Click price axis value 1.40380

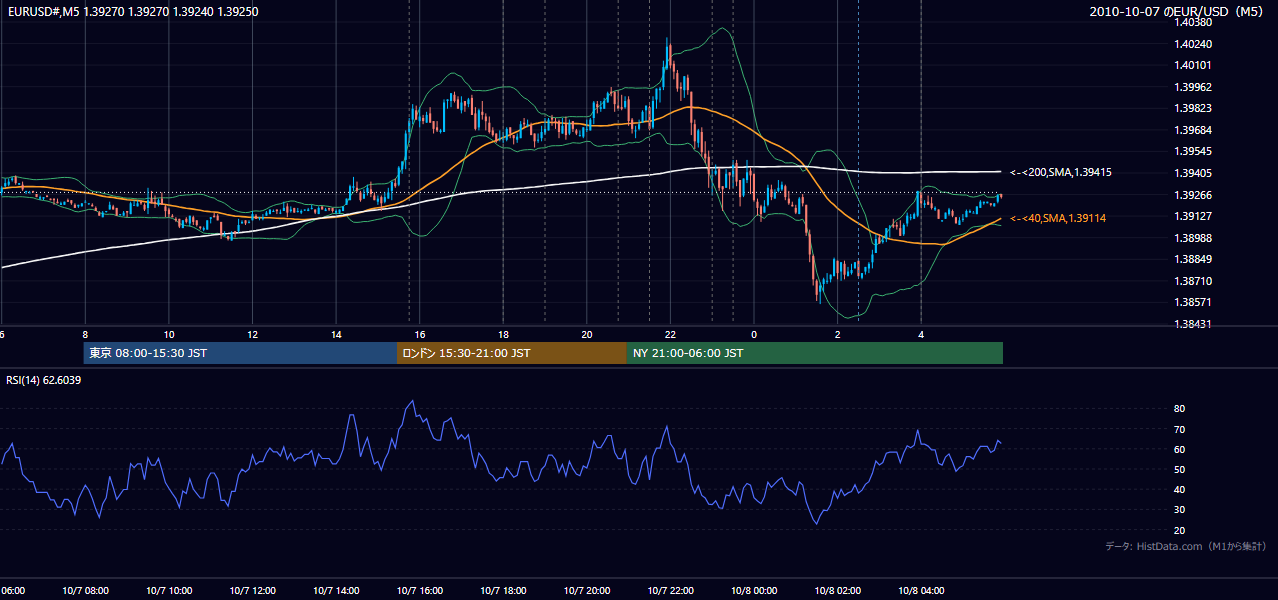tap(1195, 22)
